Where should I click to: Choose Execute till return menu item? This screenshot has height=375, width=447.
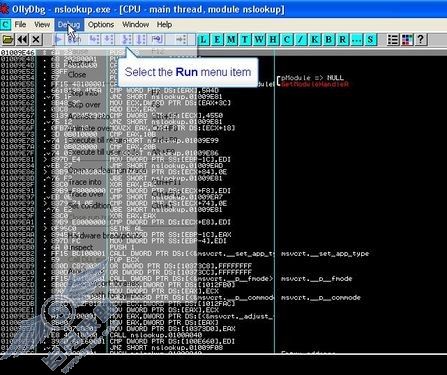(125, 140)
